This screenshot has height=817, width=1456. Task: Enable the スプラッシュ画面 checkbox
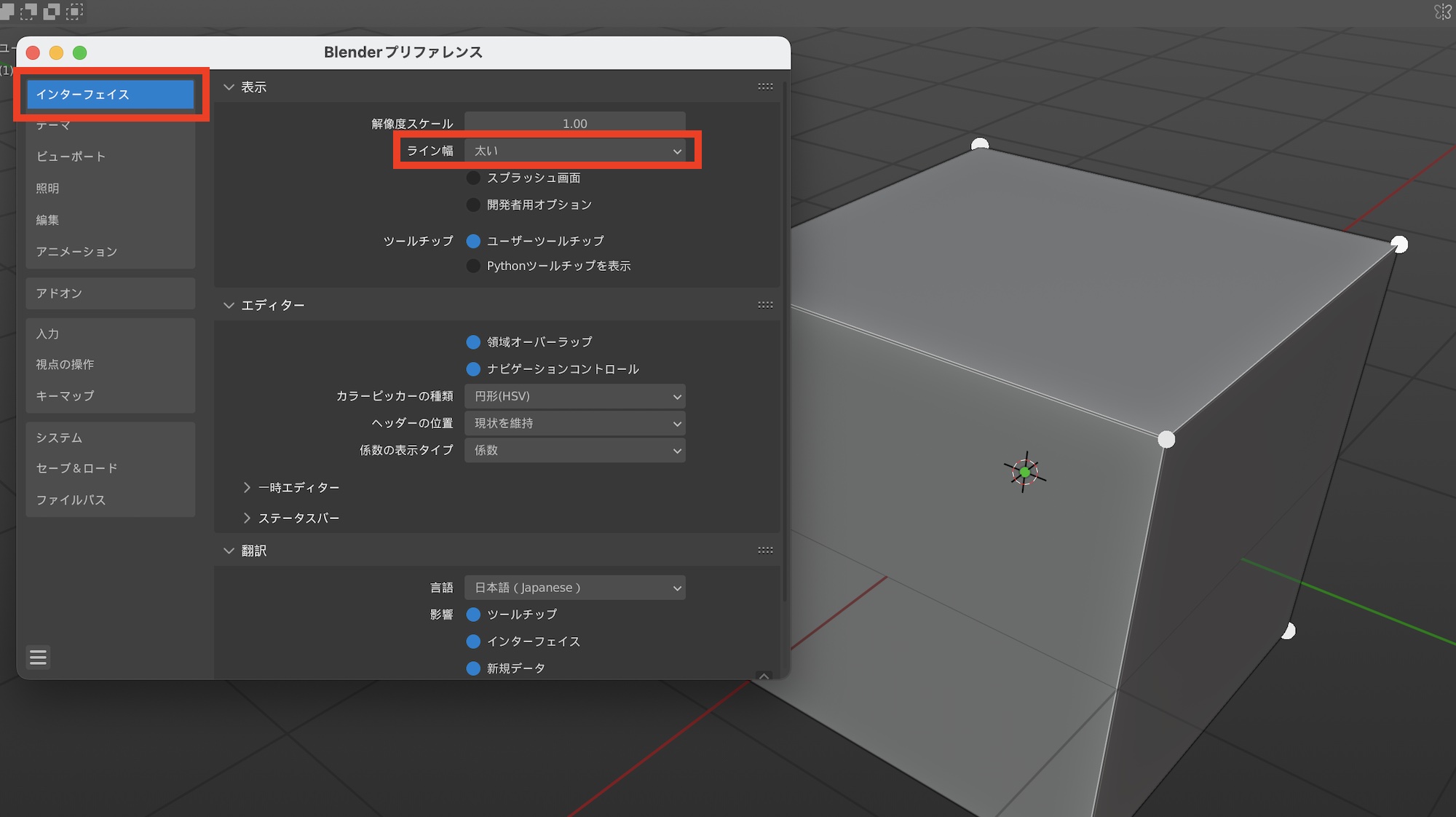click(x=473, y=178)
